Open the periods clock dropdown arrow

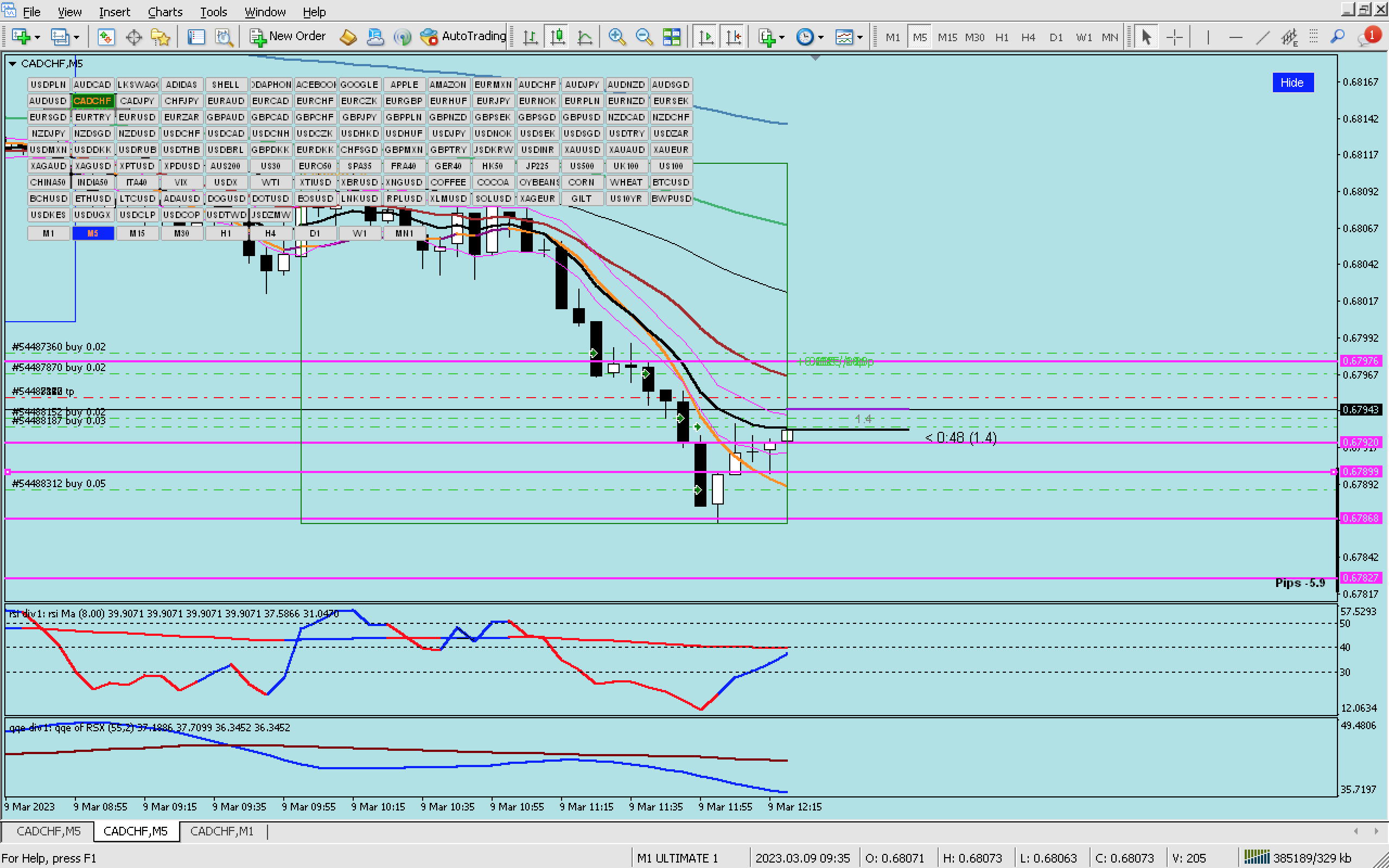(821, 37)
